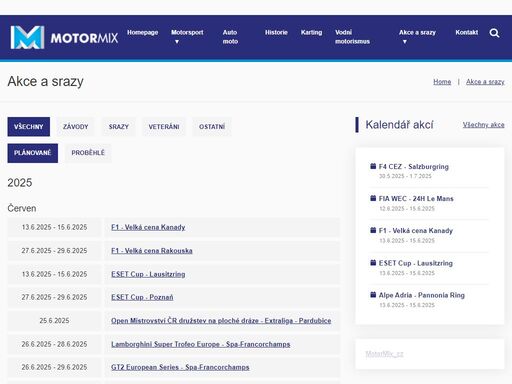Viewport: 512px width, 384px height.
Task: Expand the Motorsport dropdown arrow
Action: (x=177, y=42)
